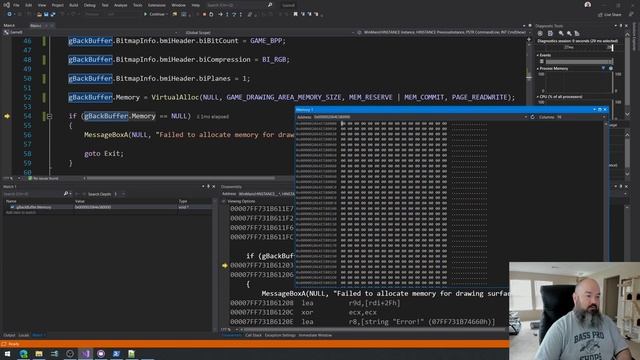This screenshot has width=640, height=360.
Task: Click the Step Into arrow icon
Action: (x=227, y=14)
